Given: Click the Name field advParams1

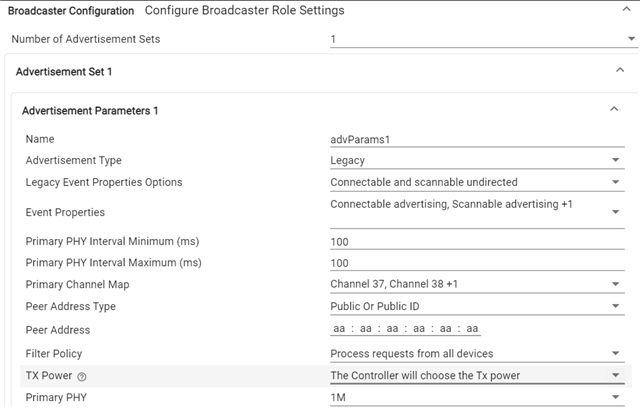Looking at the screenshot, I should tap(476, 139).
